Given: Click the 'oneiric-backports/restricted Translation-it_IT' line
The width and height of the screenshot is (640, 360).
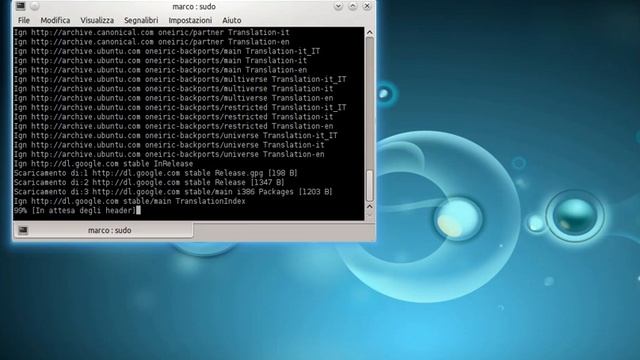Looking at the screenshot, I should [180, 107].
